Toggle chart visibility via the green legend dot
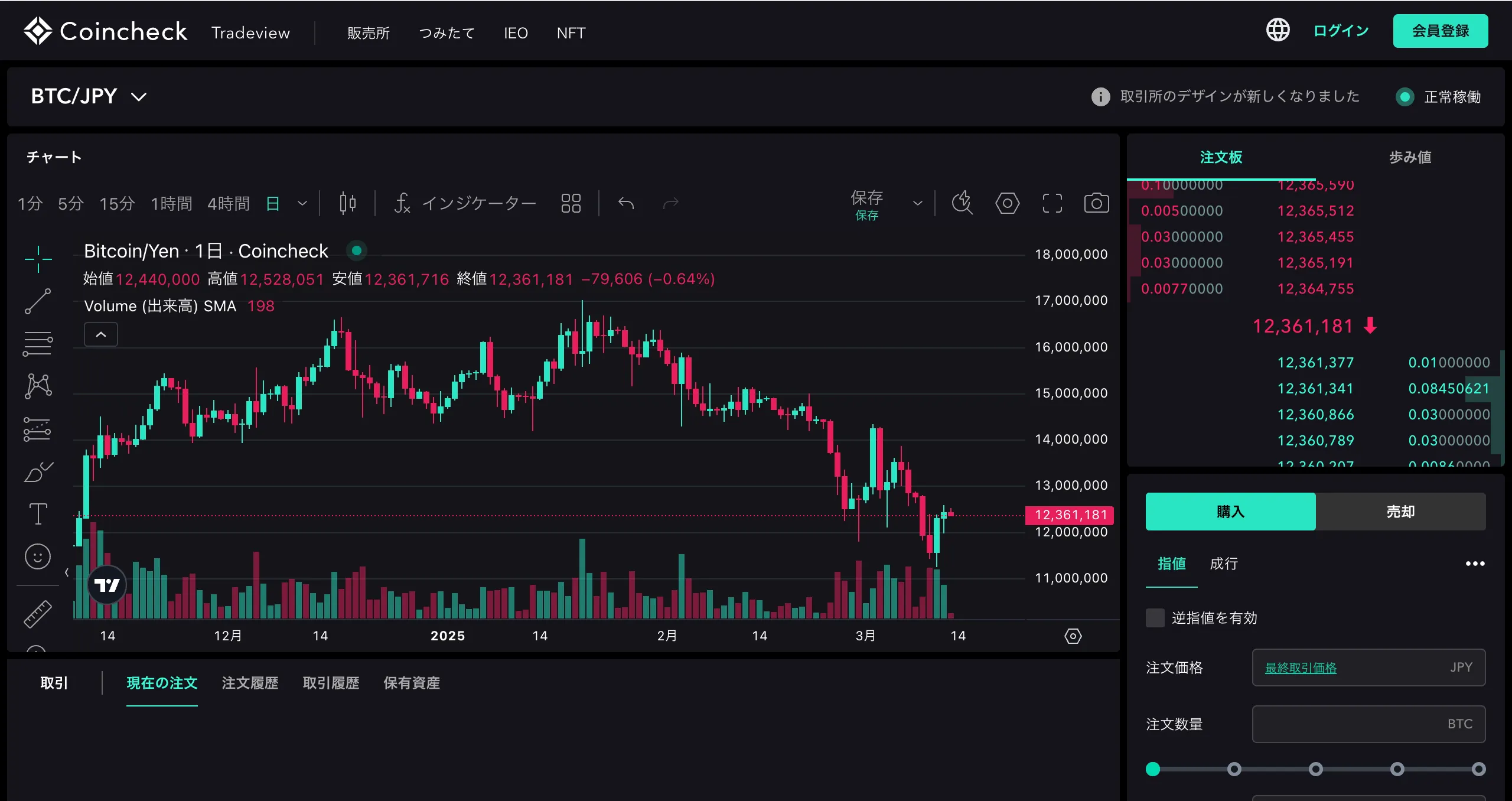The height and width of the screenshot is (801, 1512). pos(356,250)
